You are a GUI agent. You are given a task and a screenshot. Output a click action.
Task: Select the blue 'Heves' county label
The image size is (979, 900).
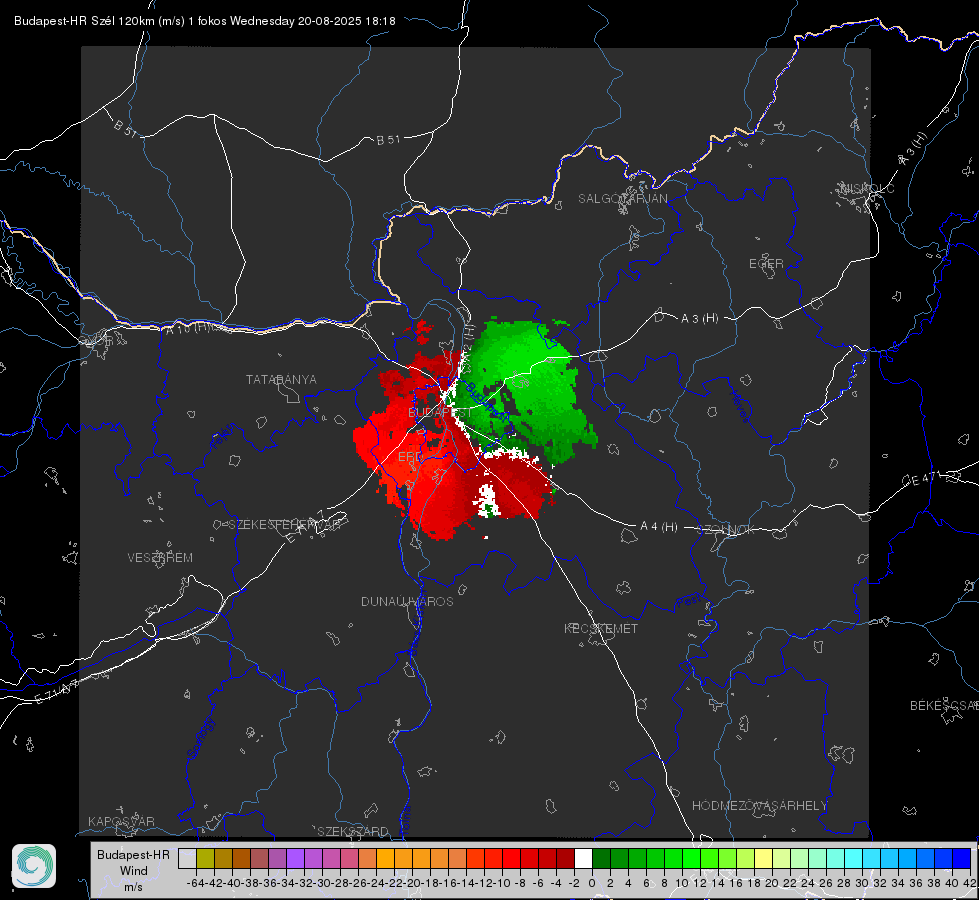click(739, 407)
